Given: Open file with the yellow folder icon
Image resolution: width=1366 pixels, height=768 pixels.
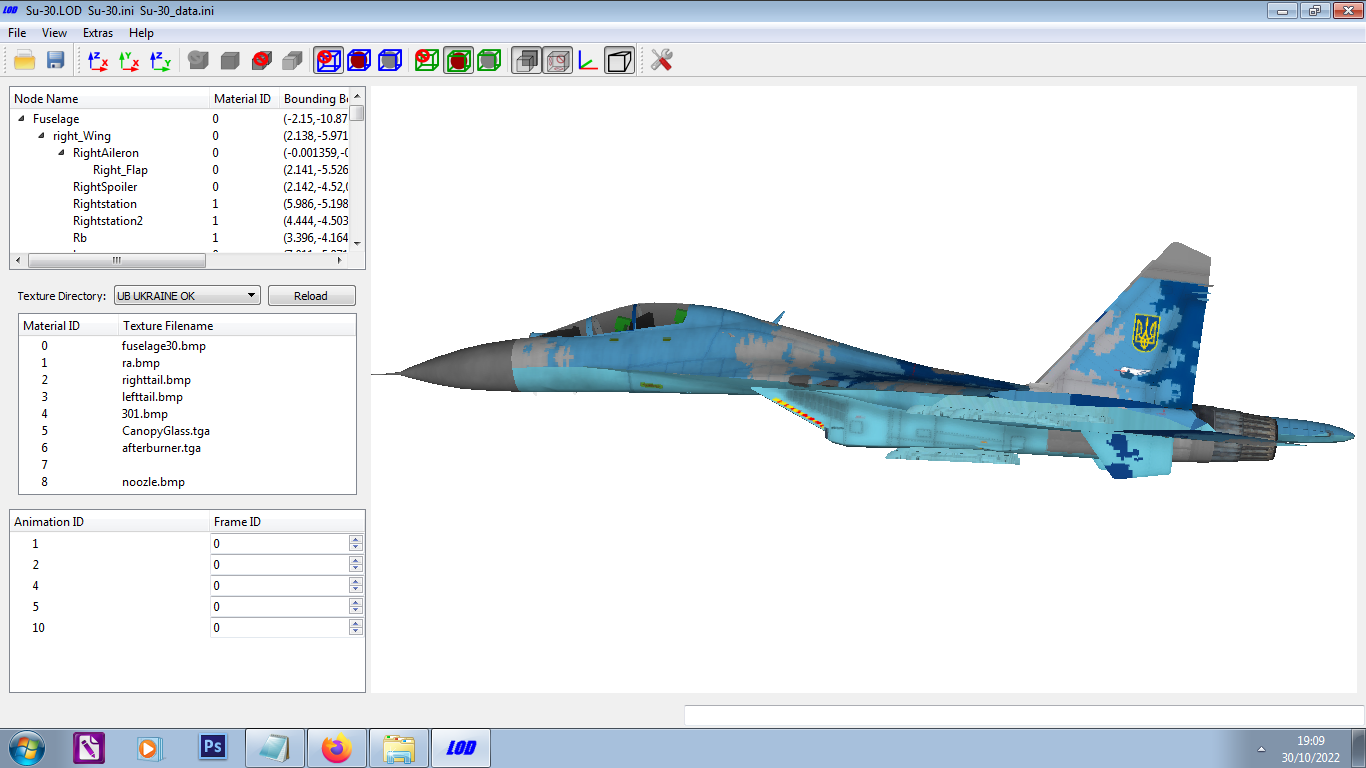Looking at the screenshot, I should click(25, 60).
